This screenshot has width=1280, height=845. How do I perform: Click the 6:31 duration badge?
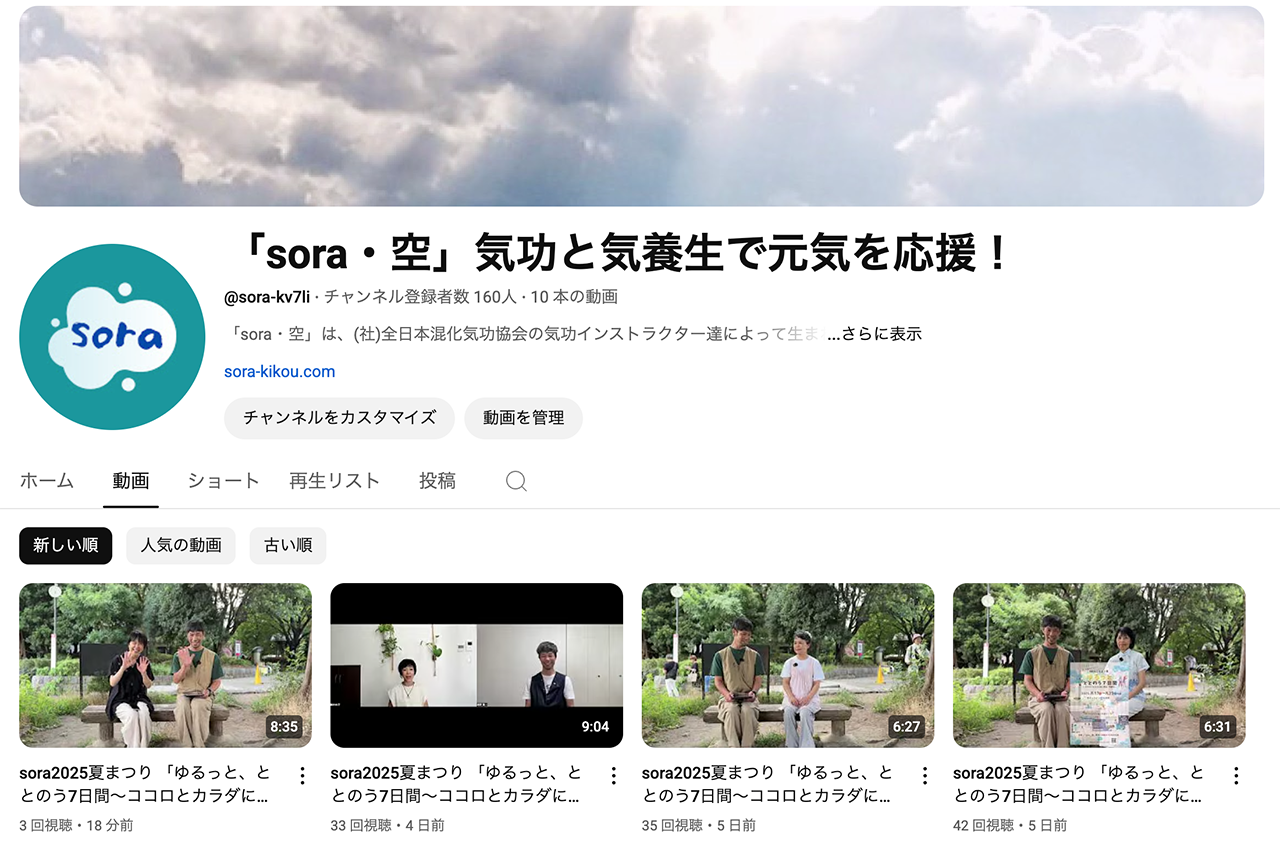(x=1218, y=727)
